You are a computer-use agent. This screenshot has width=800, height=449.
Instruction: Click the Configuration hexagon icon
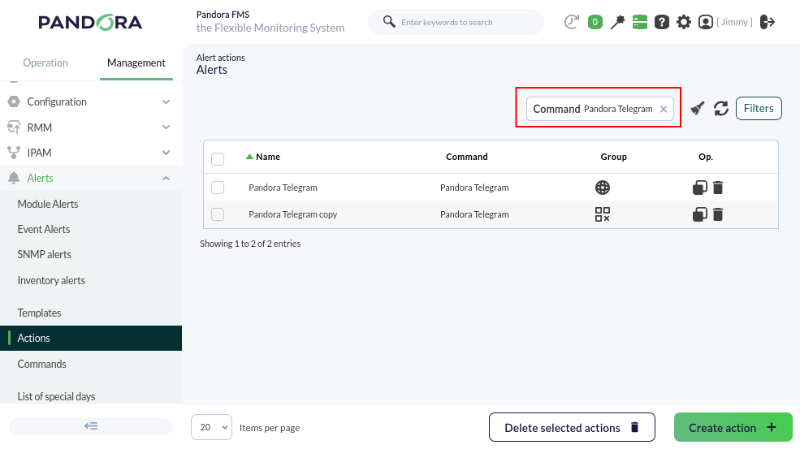[x=14, y=102]
